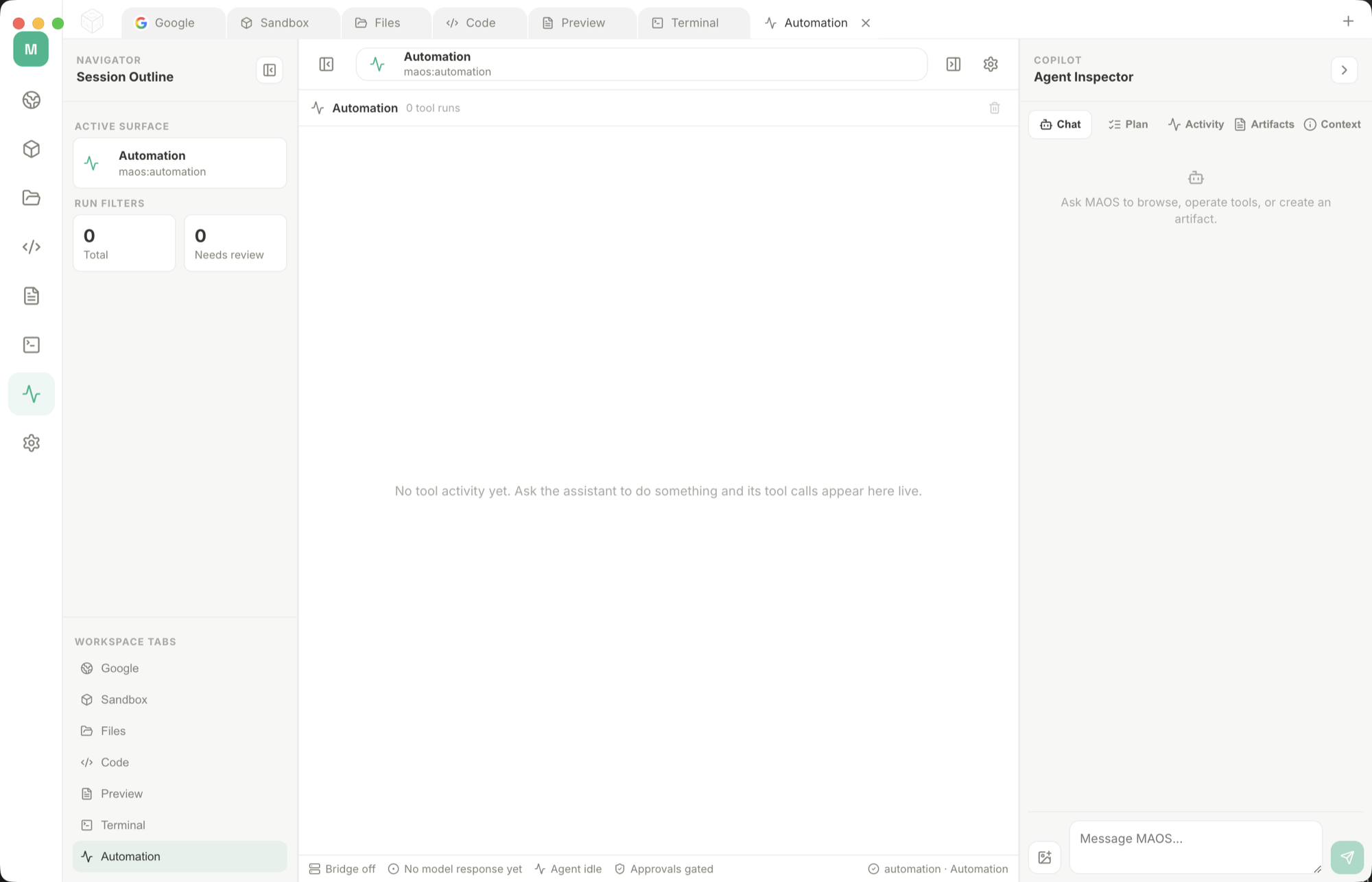Open Terminal in Workspace Tabs list
Image resolution: width=1372 pixels, height=882 pixels.
coord(180,825)
